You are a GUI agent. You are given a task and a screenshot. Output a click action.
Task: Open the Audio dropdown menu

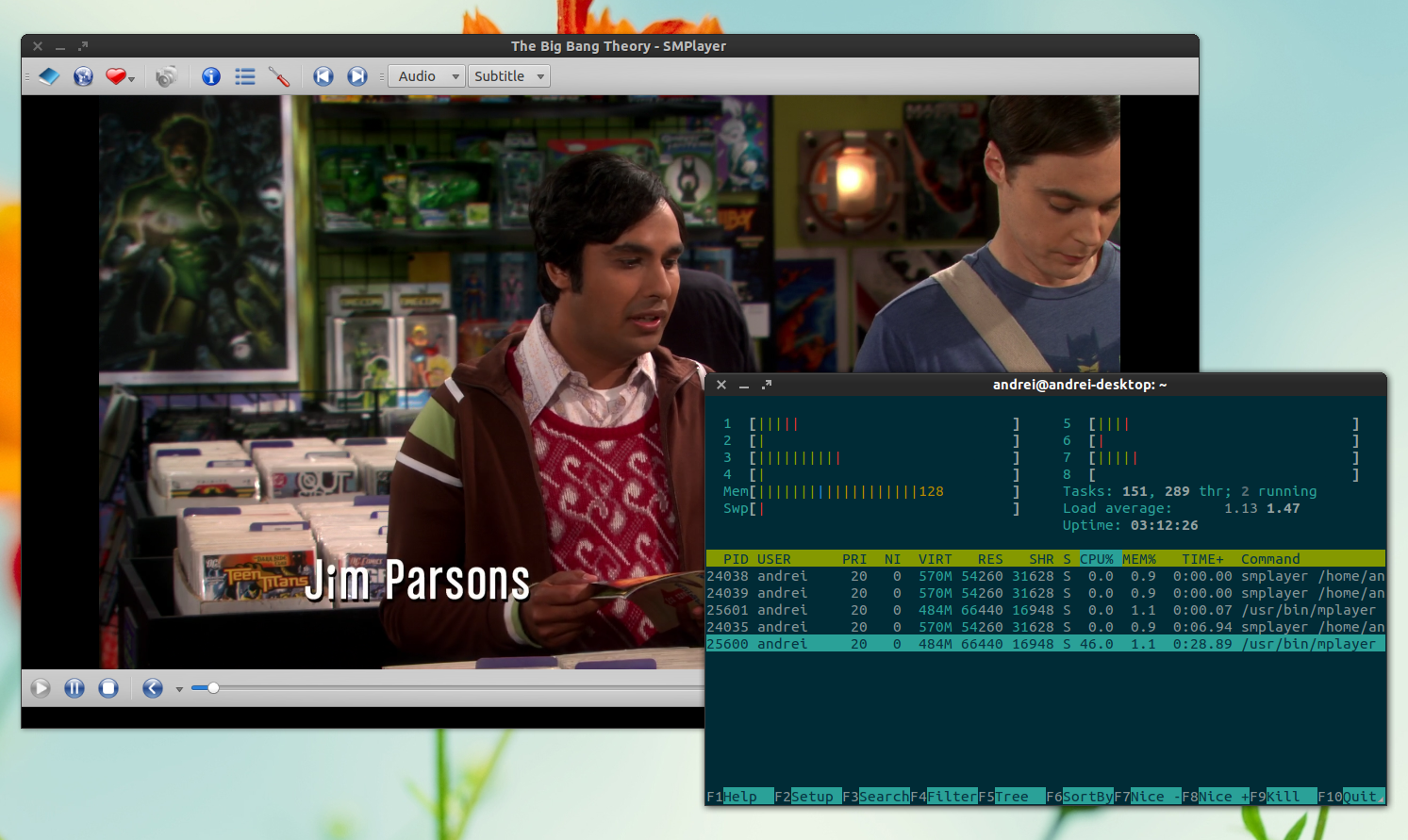point(427,76)
